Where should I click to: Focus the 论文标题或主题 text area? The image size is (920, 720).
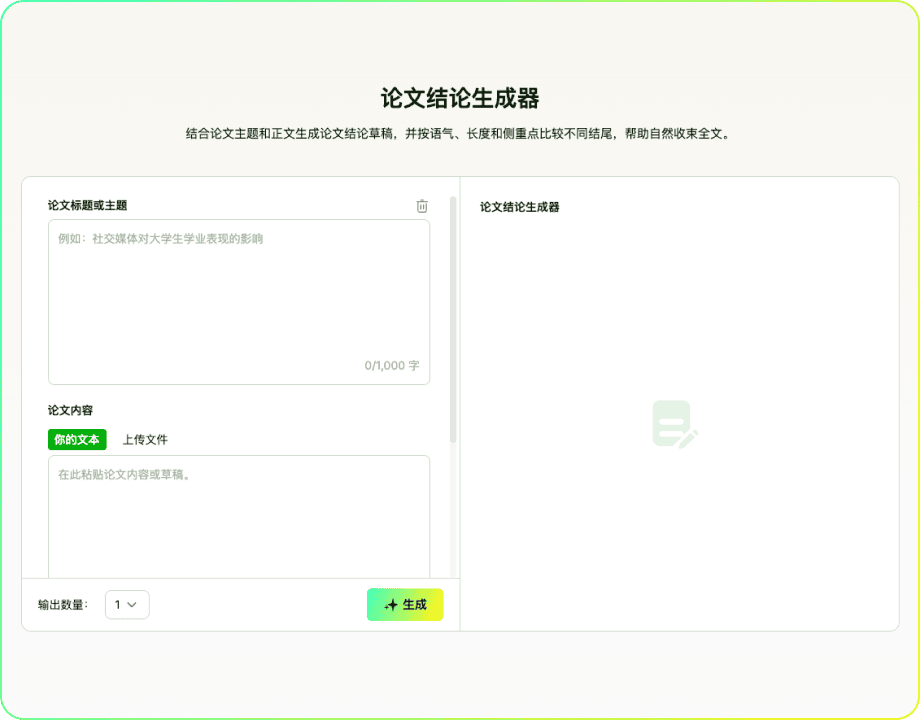point(239,302)
